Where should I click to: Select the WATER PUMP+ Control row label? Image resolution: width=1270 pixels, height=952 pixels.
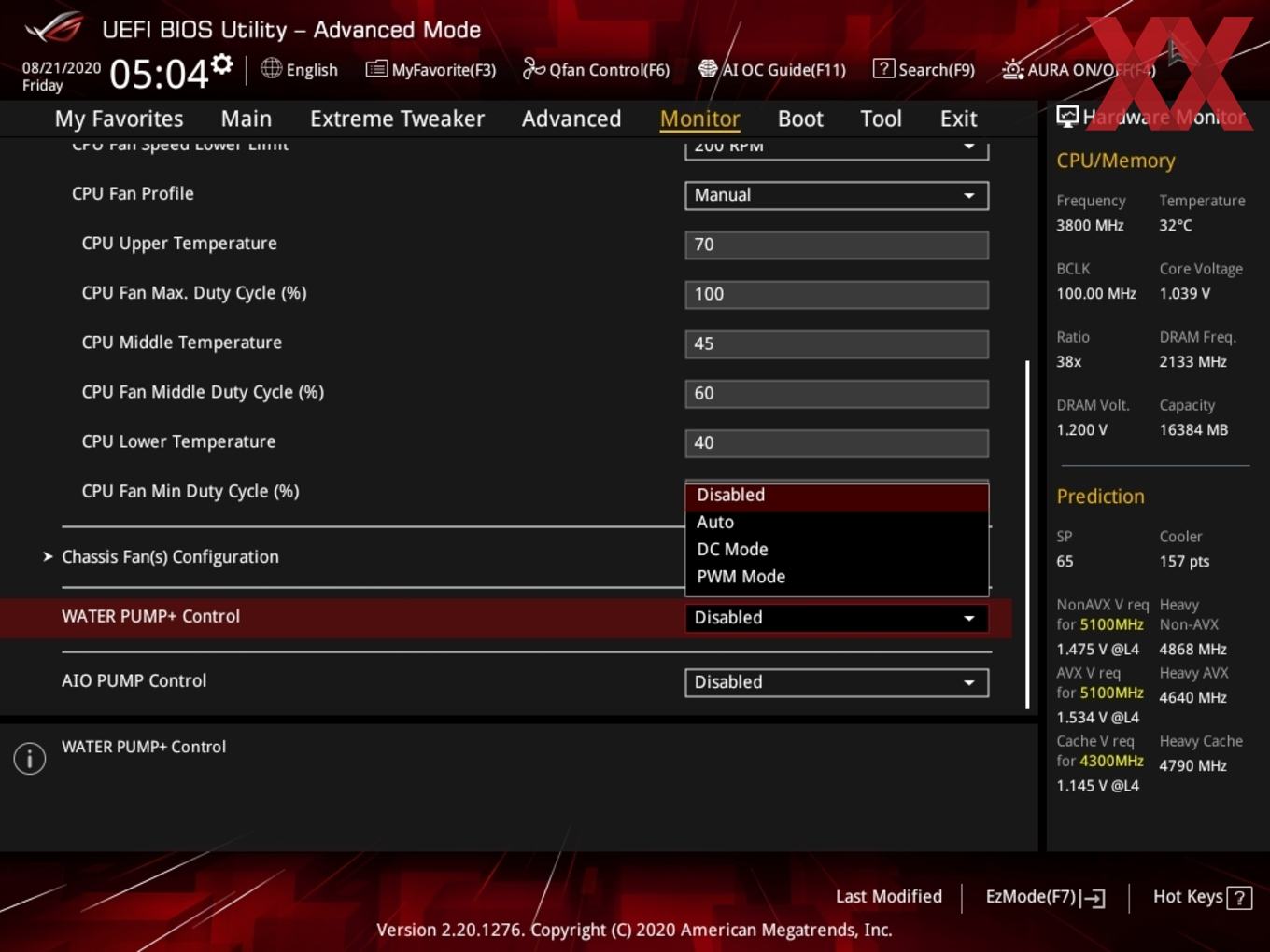150,616
